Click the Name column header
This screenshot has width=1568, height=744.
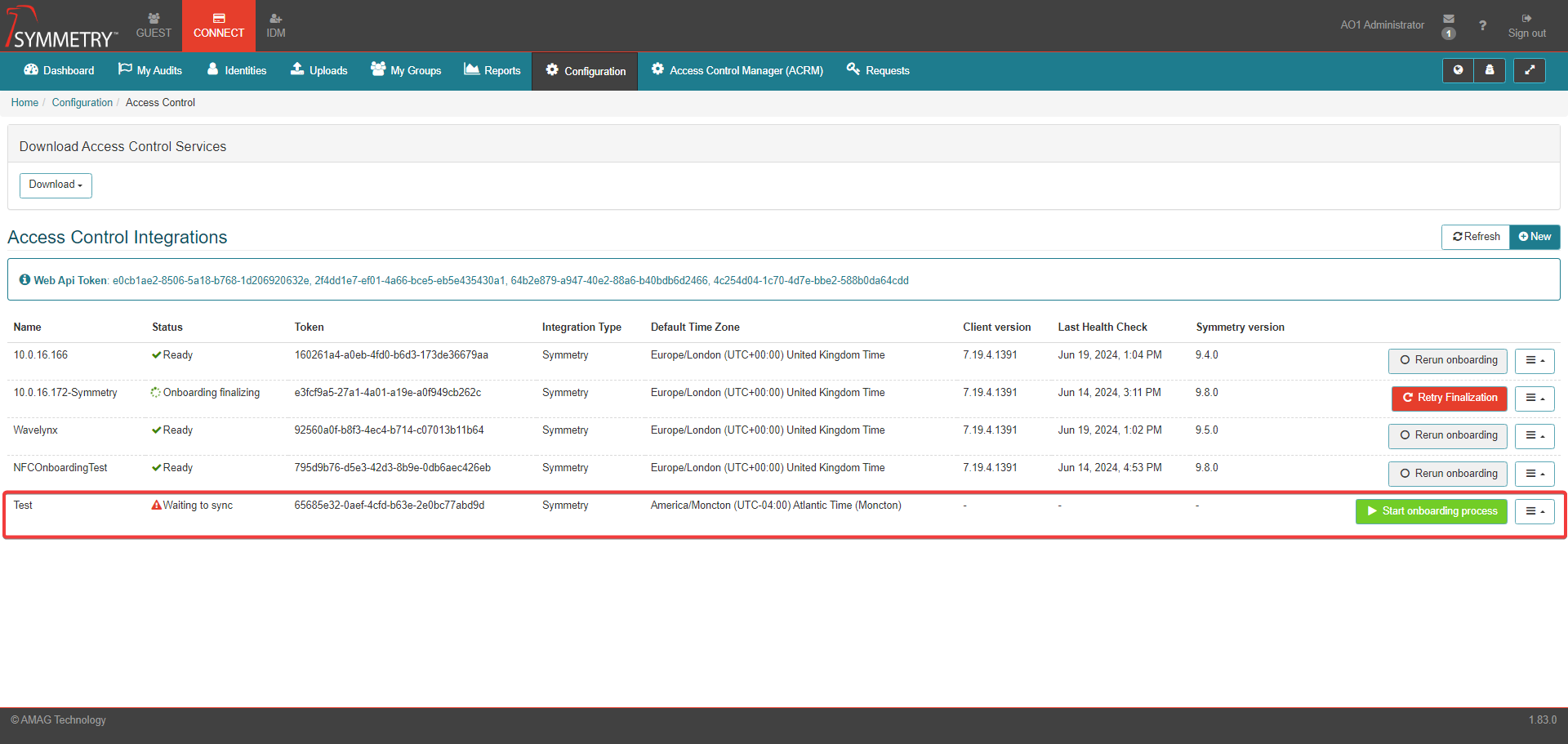click(x=27, y=327)
